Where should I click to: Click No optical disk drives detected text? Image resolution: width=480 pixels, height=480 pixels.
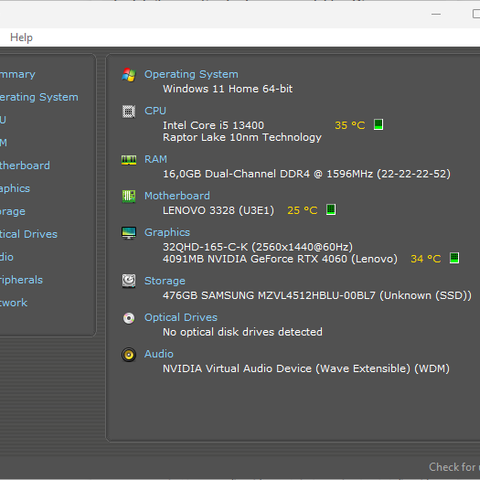coord(243,332)
